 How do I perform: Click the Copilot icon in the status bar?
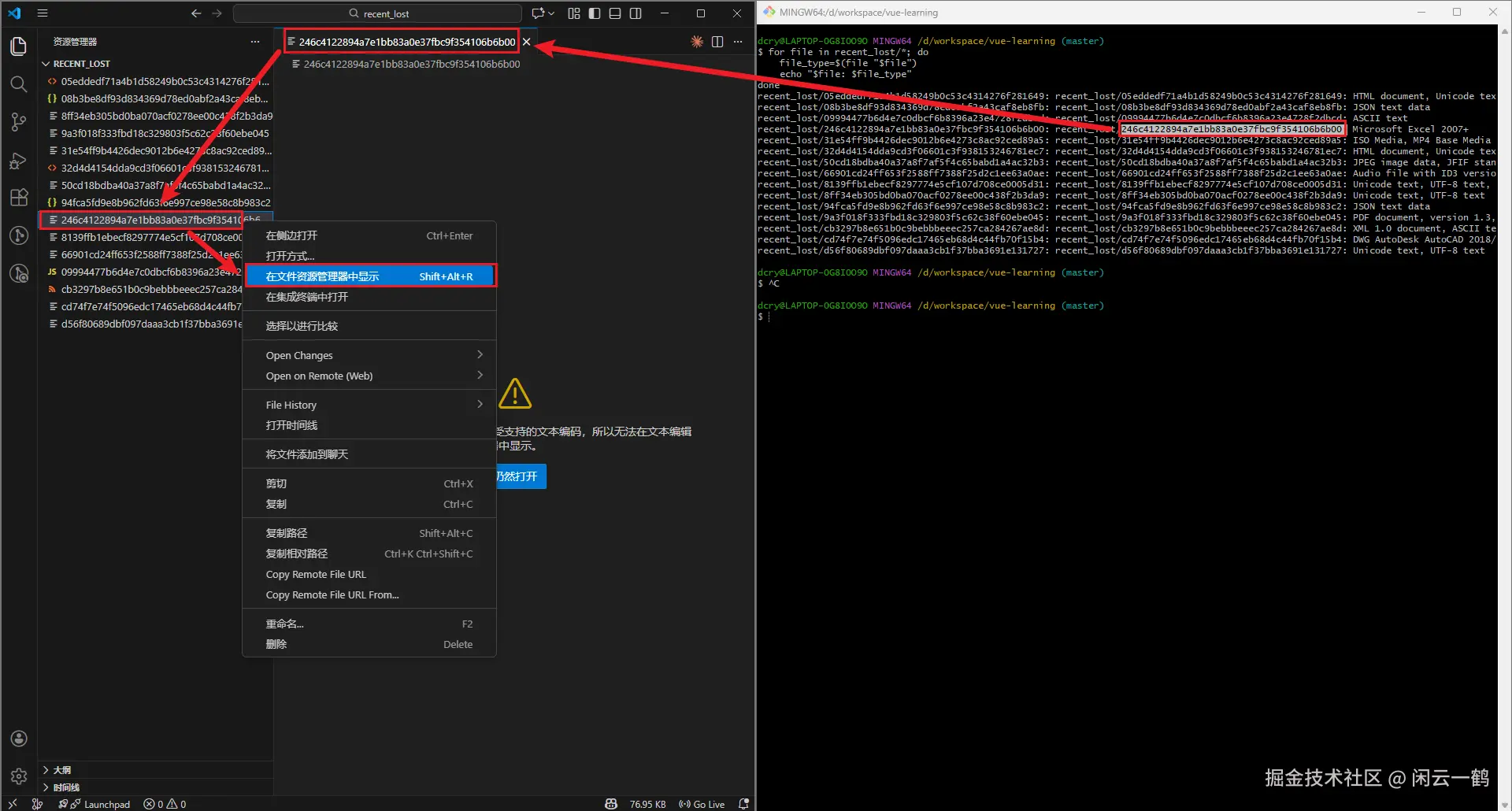coord(611,804)
